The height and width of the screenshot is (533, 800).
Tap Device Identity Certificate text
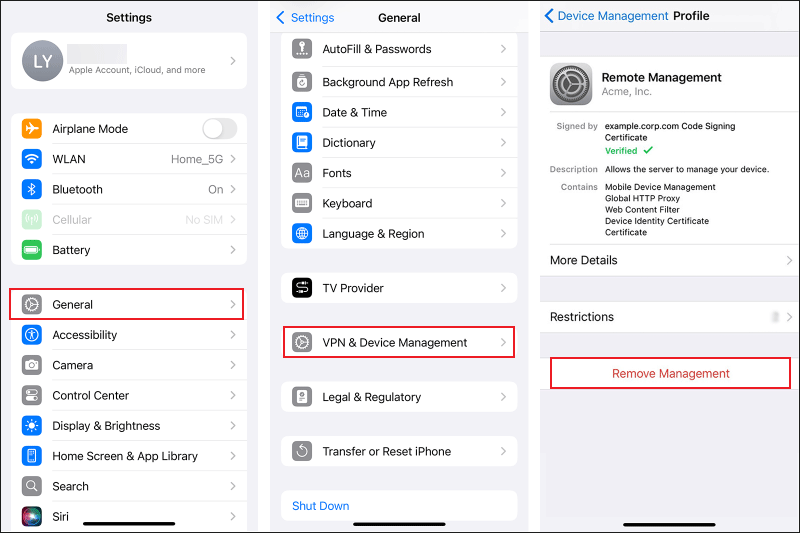point(657,221)
